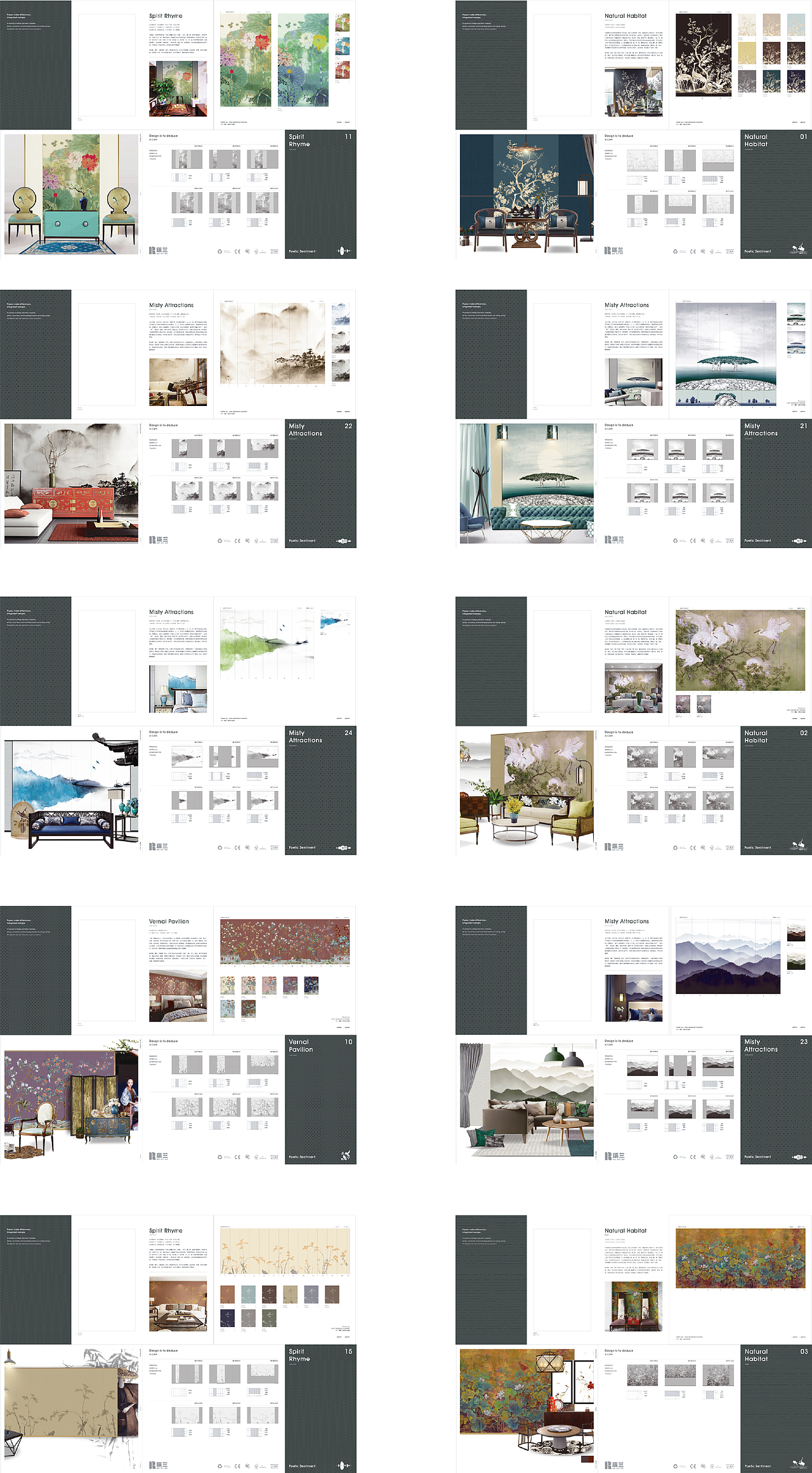The height and width of the screenshot is (1473, 812).
Task: Open the tufted teal sofa room scene on page 21
Action: 527,483
